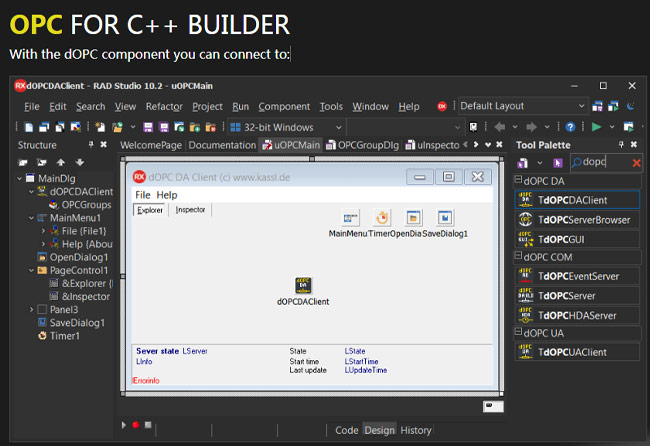Open the 32-bit Windows platform dropdown
This screenshot has height=446, width=650.
point(286,127)
